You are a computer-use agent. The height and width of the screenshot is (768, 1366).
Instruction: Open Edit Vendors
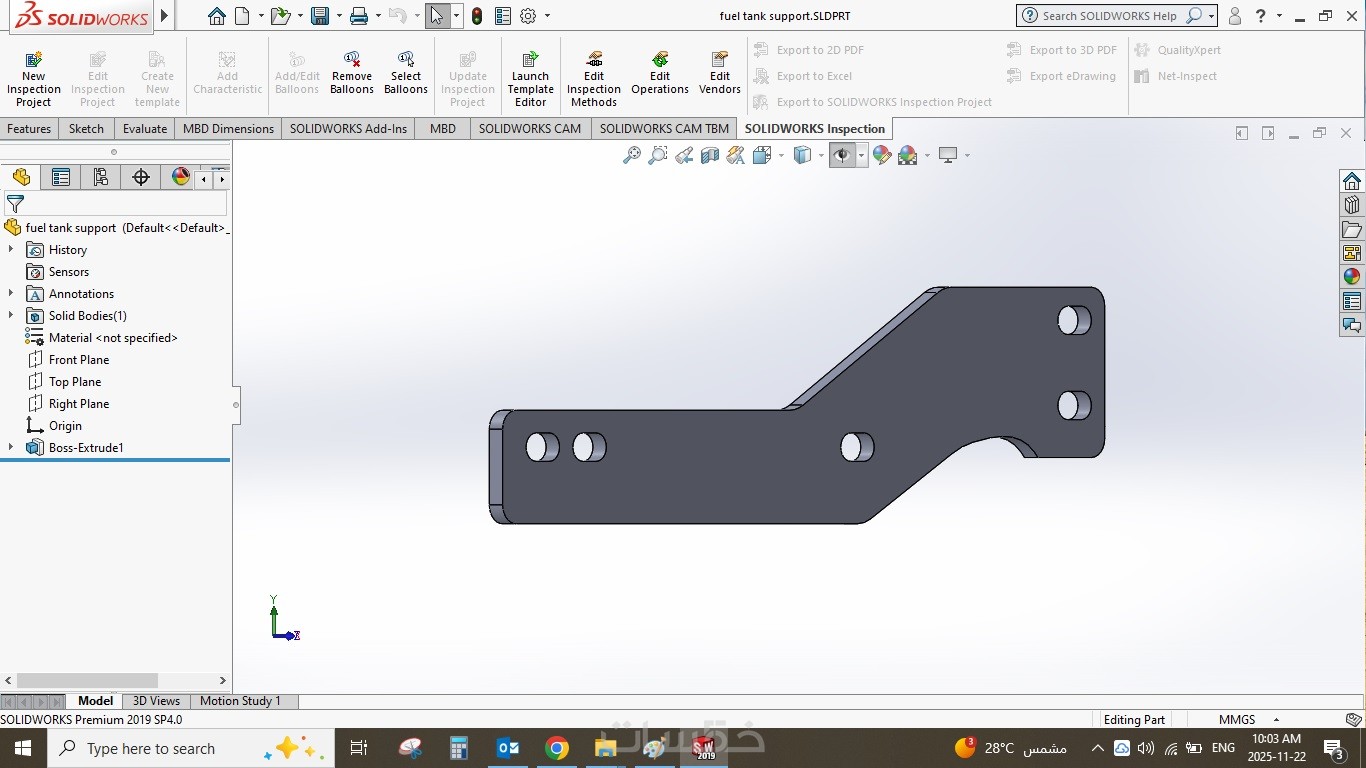720,74
